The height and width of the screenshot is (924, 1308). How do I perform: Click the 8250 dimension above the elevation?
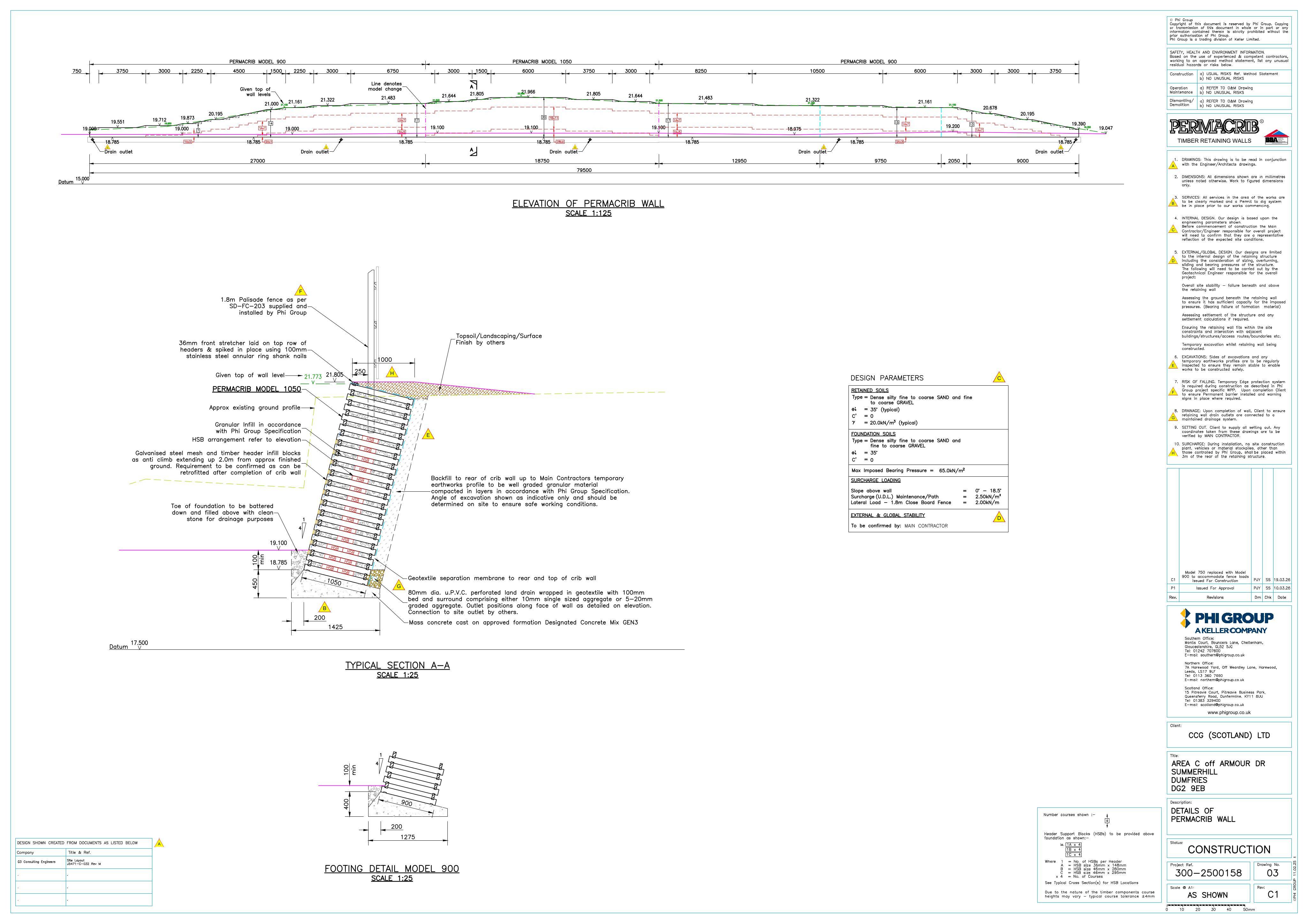[701, 71]
